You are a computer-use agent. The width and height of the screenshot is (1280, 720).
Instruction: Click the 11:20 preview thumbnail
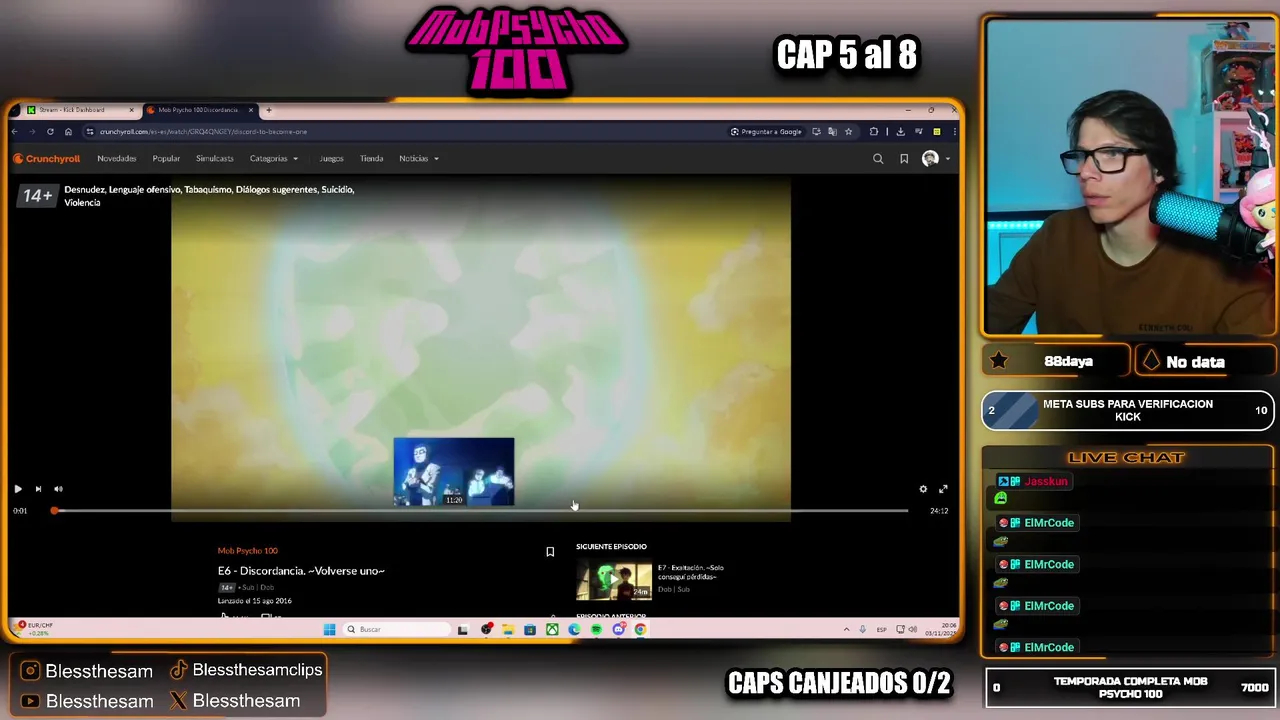(x=454, y=471)
